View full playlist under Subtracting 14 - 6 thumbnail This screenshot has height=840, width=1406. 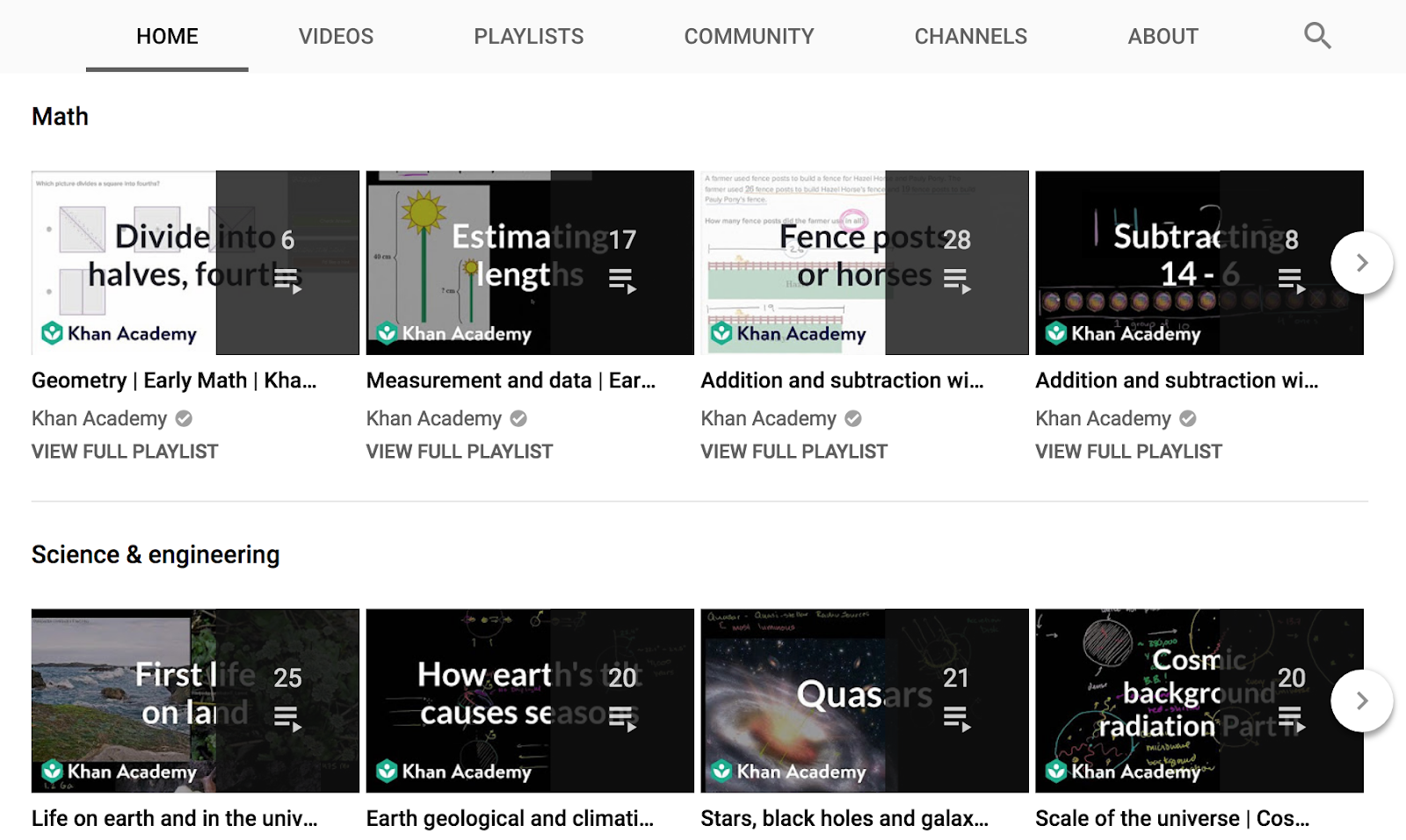1129,452
